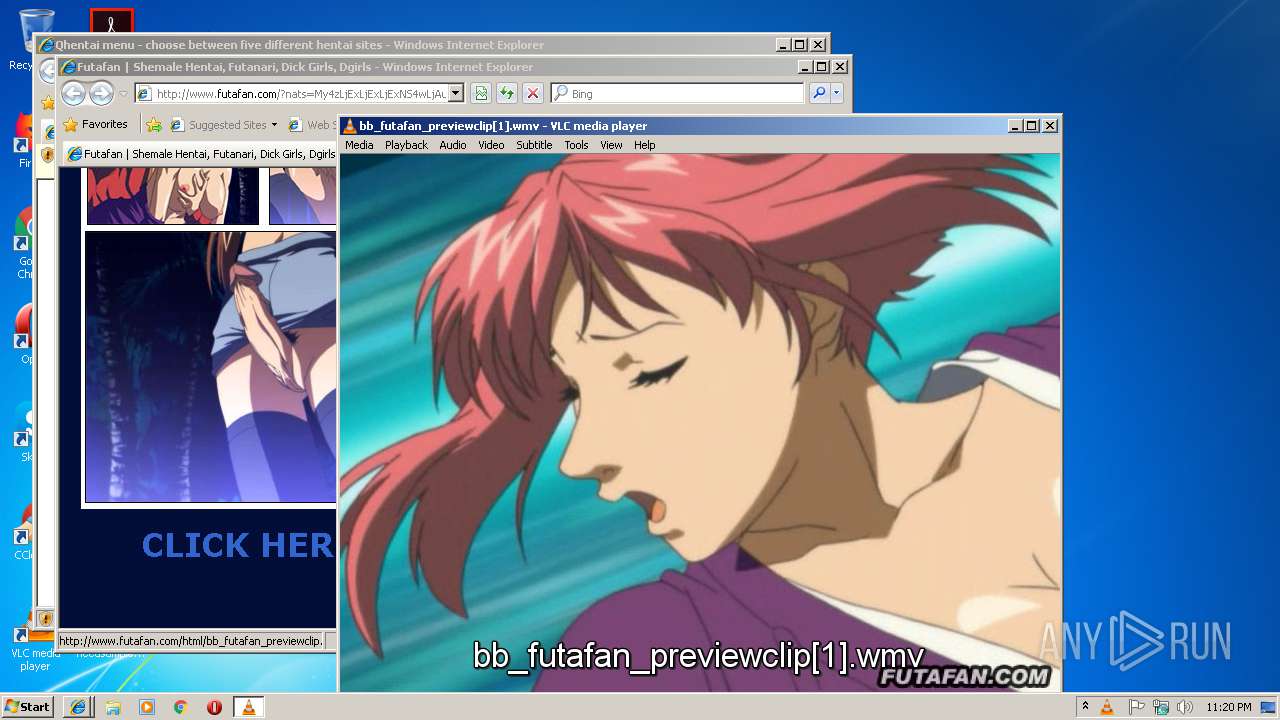Click the CLICK HERE banner link

(238, 544)
